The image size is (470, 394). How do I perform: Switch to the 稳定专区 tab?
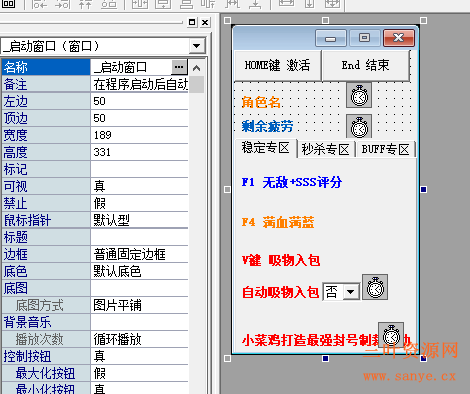click(x=266, y=148)
